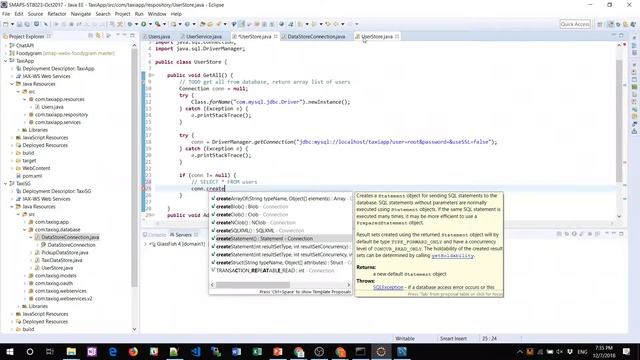This screenshot has width=640, height=360.
Task: Select createStruct proposal in autocomplete list
Action: pos(281,262)
